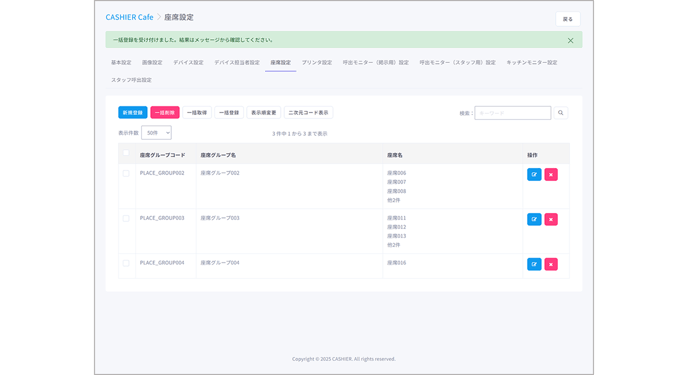The width and height of the screenshot is (688, 375).
Task: Open the CASHIER Cafe breadcrumb link
Action: click(129, 17)
